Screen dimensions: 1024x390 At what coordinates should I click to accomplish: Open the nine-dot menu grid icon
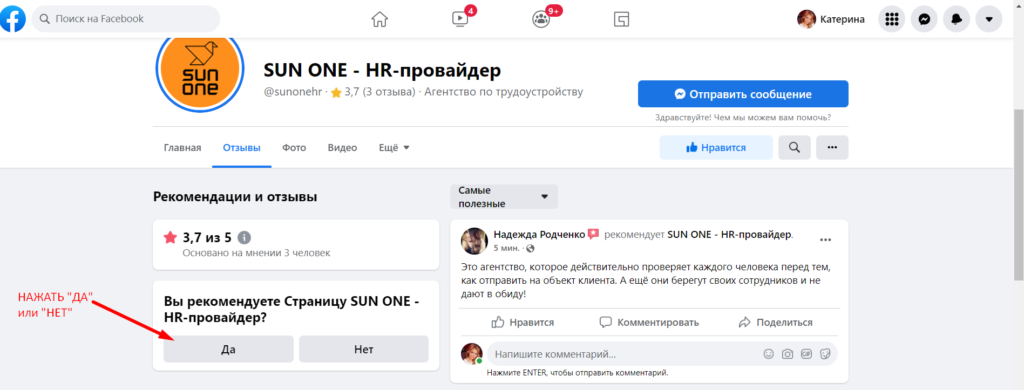point(891,20)
